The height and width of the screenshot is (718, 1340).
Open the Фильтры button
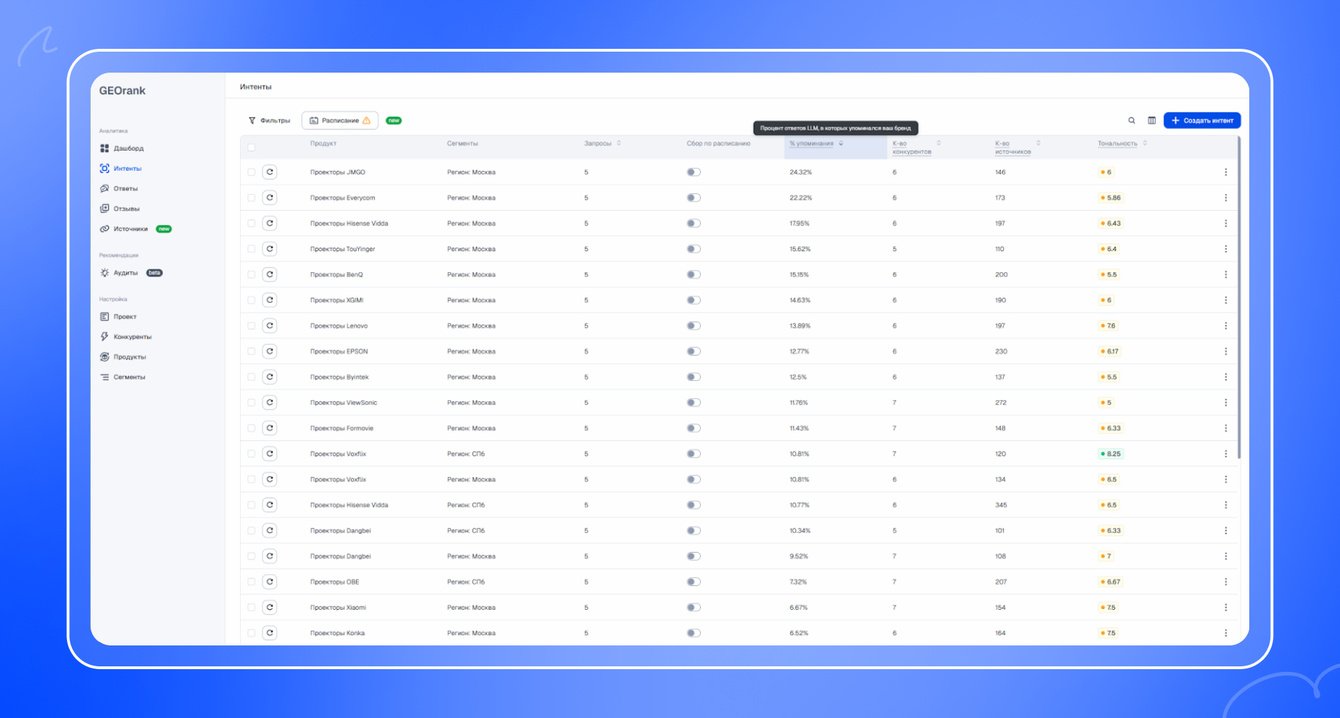pyautogui.click(x=269, y=120)
